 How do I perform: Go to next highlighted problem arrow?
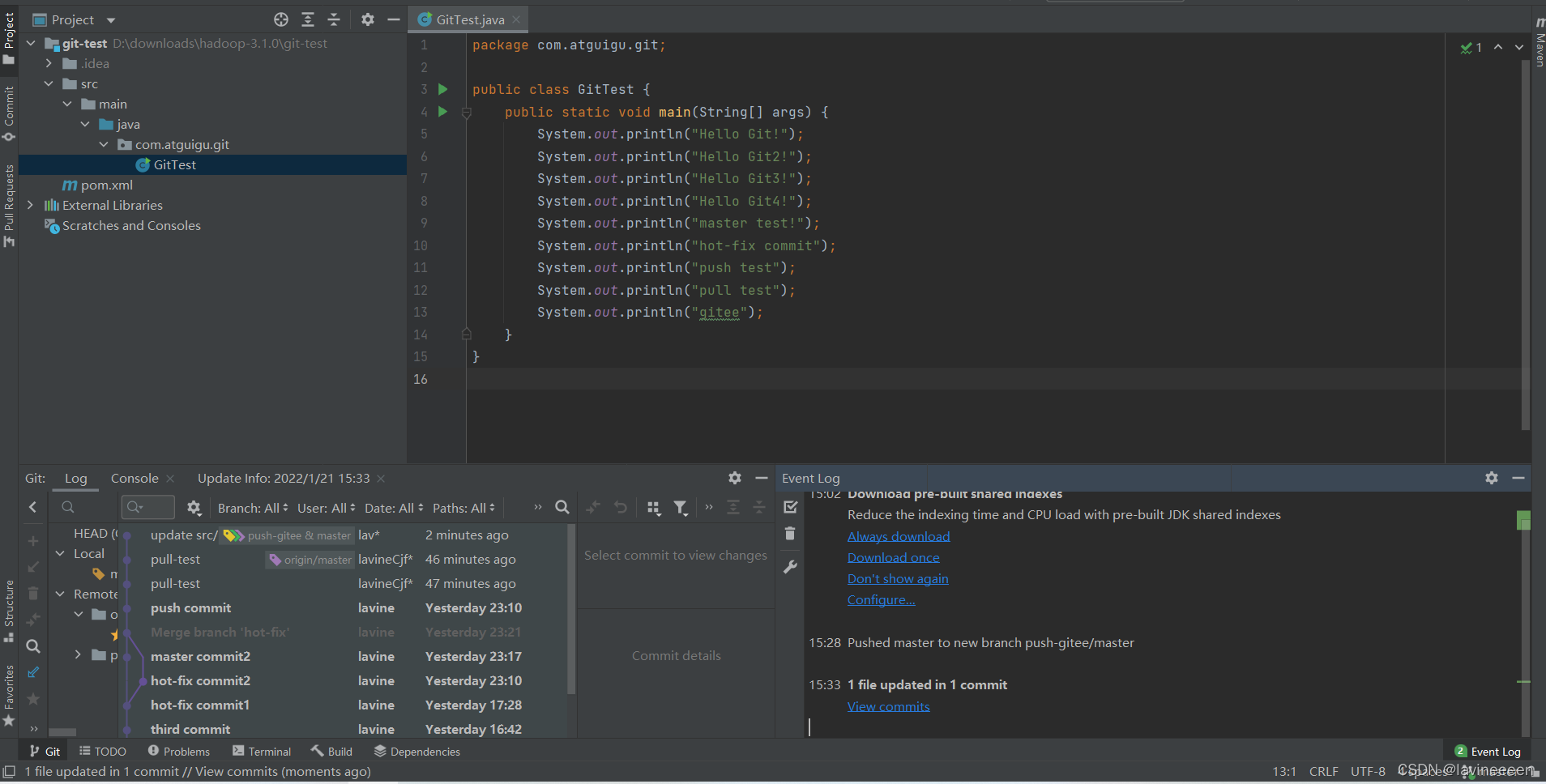pyautogui.click(x=1519, y=48)
